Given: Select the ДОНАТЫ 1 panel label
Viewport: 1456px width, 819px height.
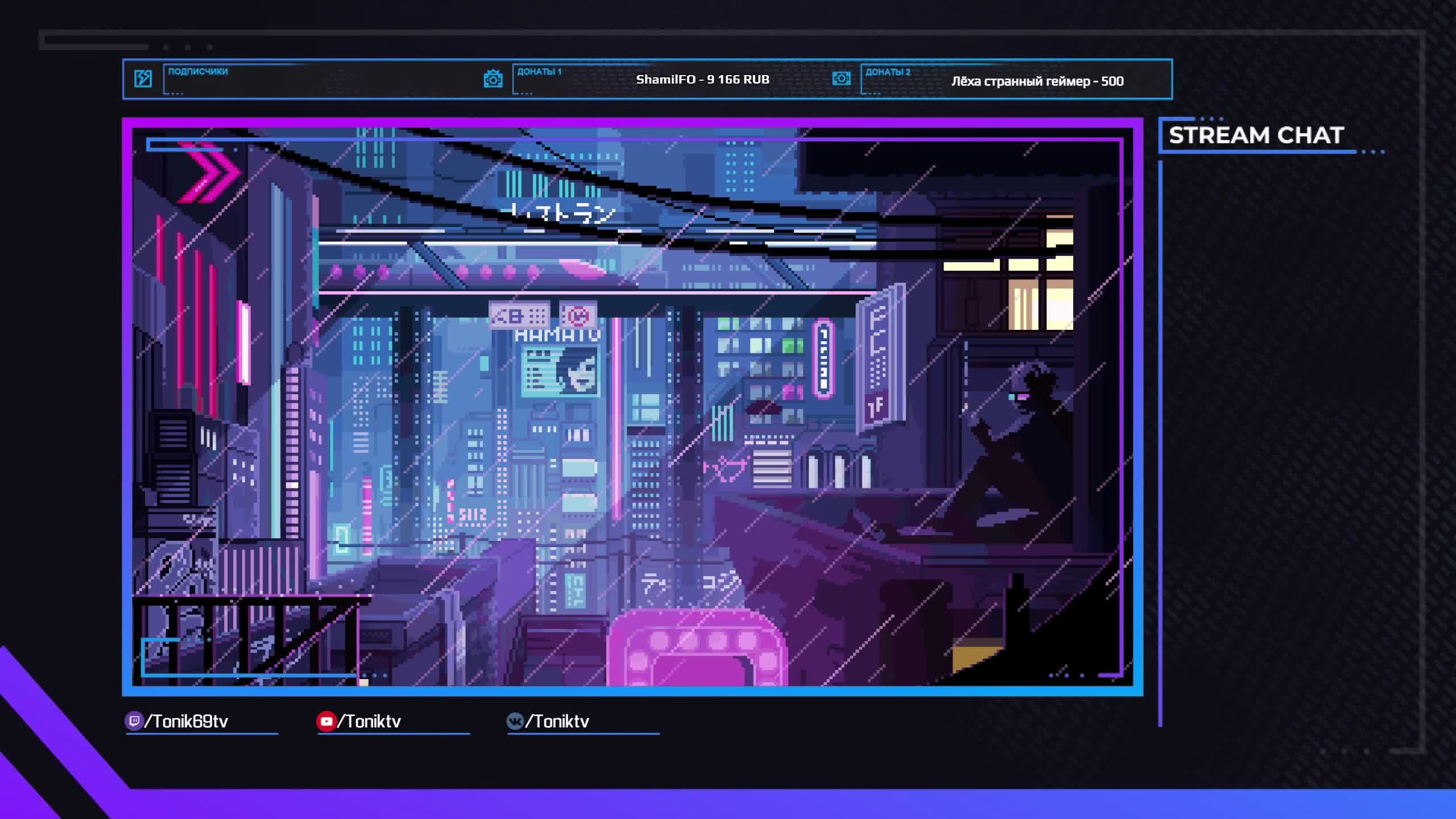Looking at the screenshot, I should [x=539, y=72].
